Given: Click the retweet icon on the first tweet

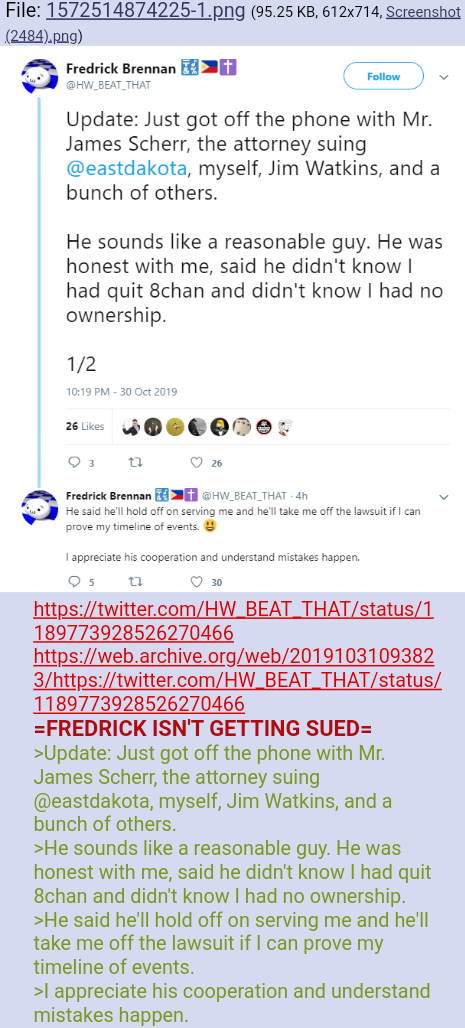Looking at the screenshot, I should pos(136,463).
